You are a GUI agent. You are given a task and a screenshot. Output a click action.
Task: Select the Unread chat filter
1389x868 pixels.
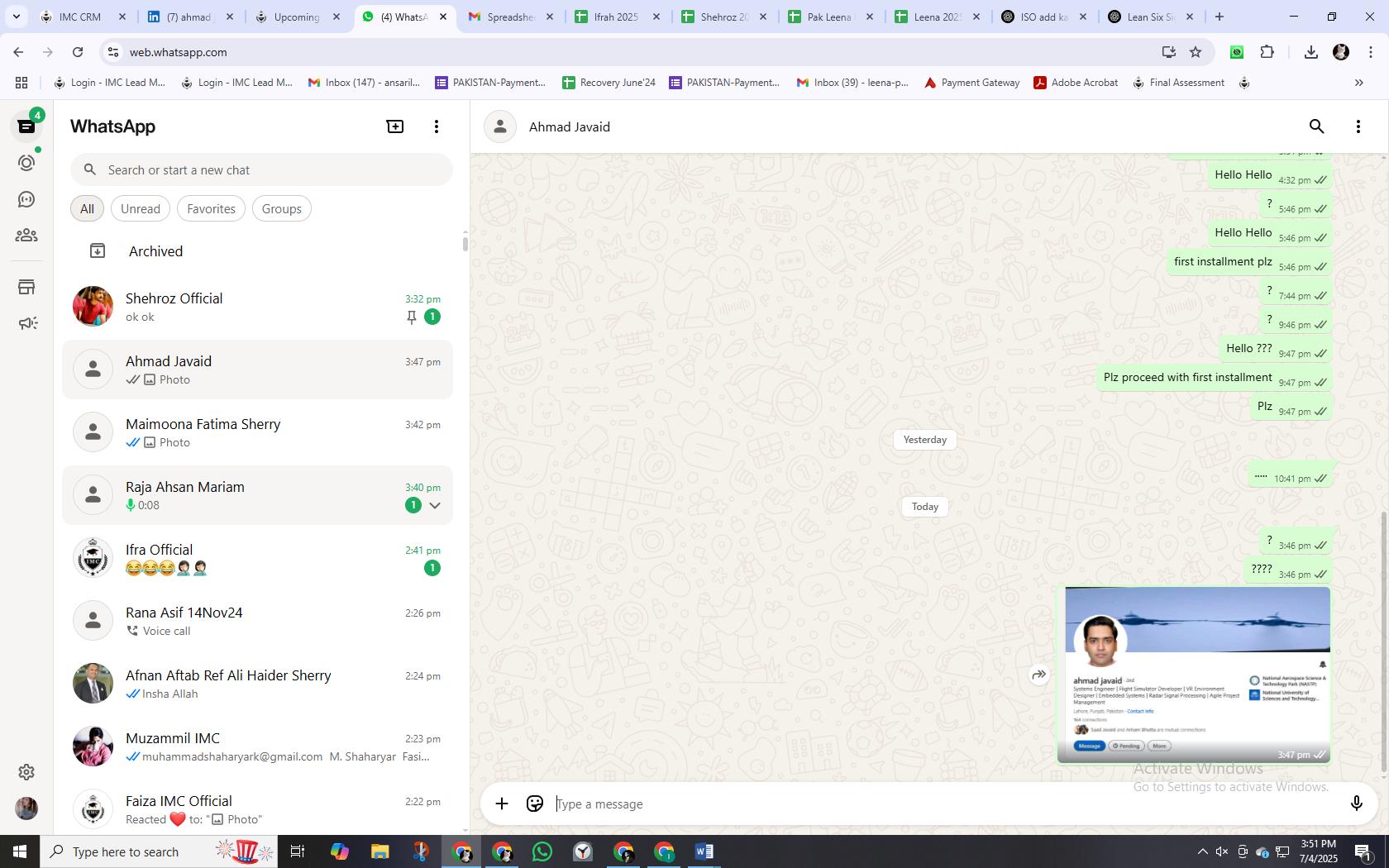click(x=141, y=209)
